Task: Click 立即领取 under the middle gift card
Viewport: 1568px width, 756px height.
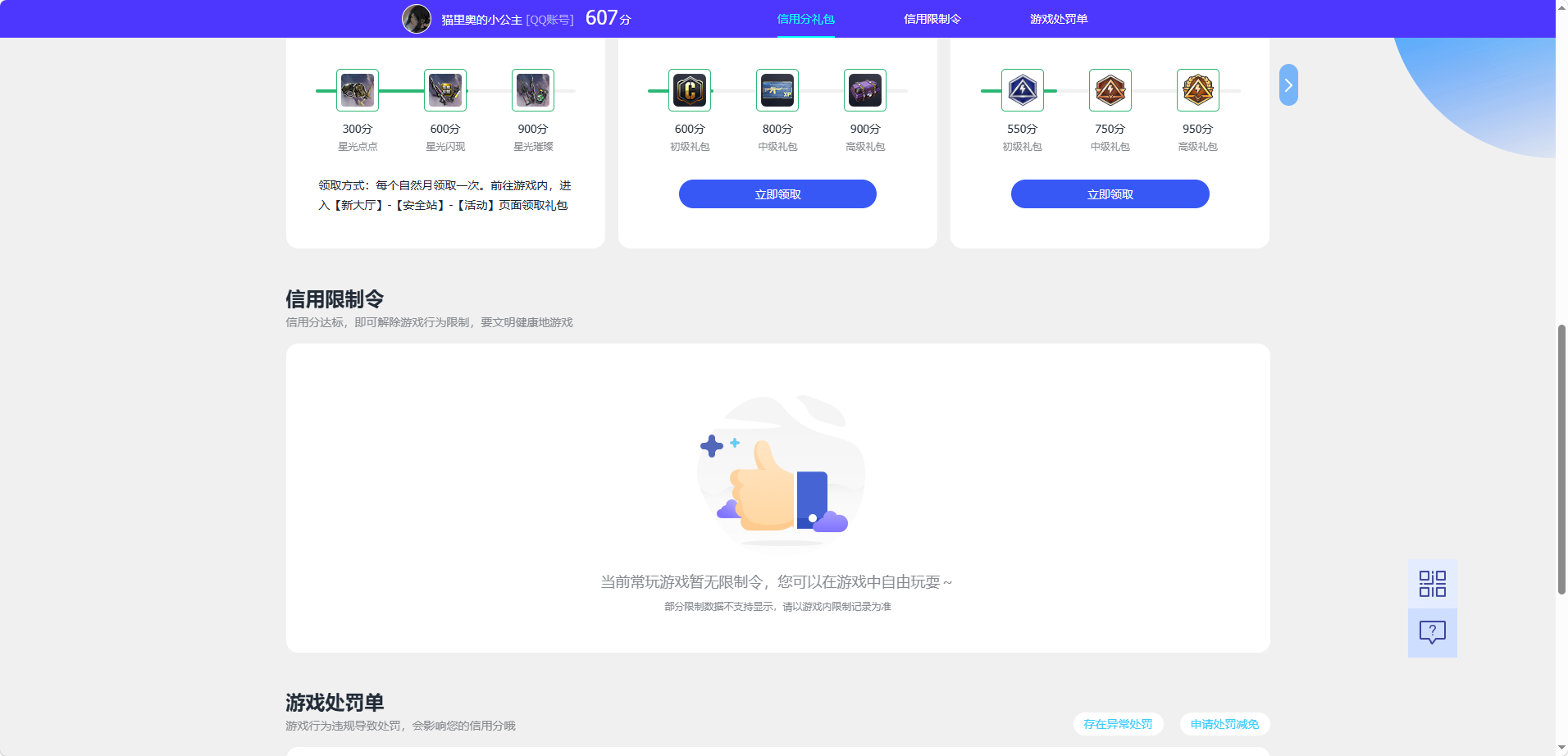Action: click(x=777, y=194)
